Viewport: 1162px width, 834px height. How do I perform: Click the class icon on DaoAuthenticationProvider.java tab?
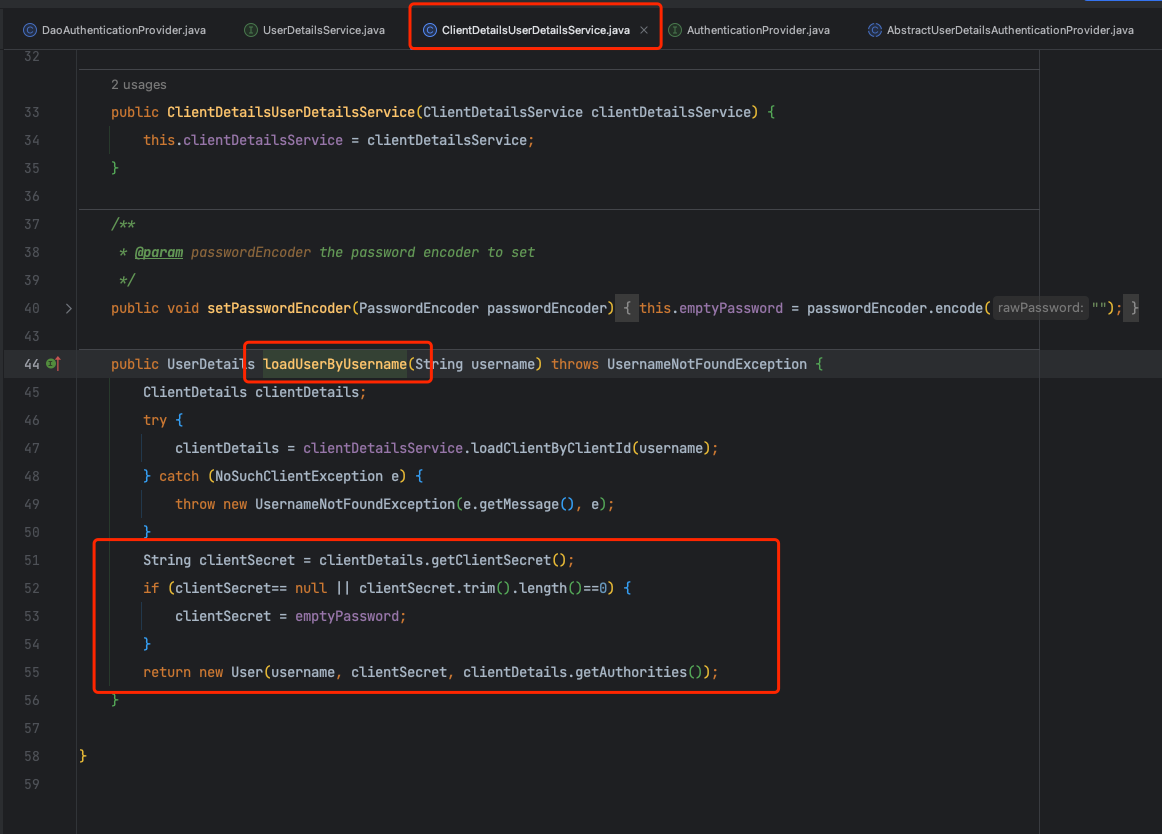pyautogui.click(x=29, y=30)
